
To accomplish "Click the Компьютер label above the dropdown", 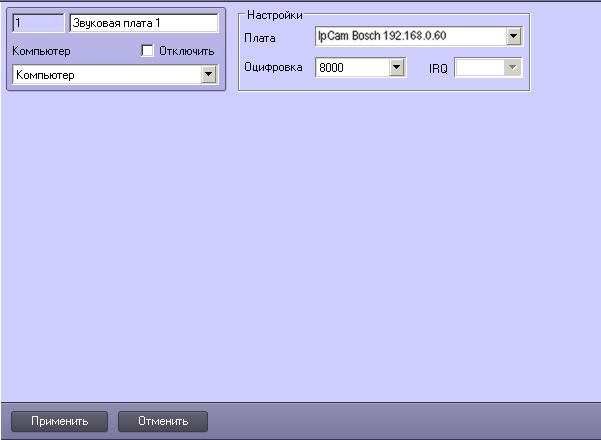I will tap(40, 50).
